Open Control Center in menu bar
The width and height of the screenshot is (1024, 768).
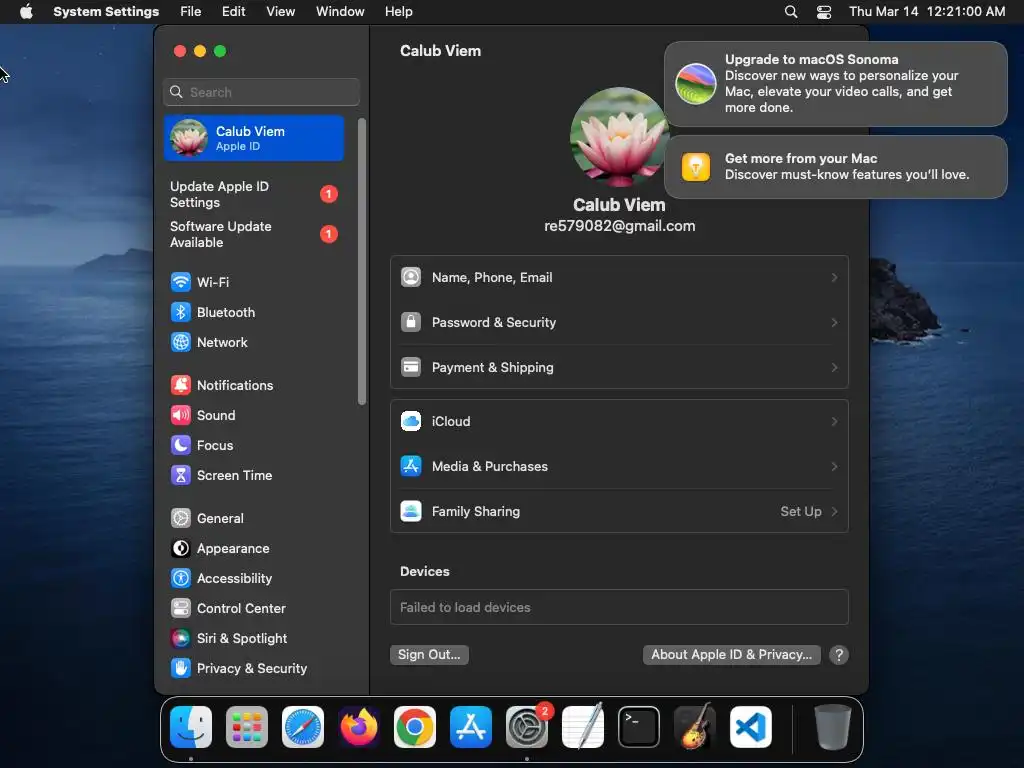[x=824, y=12]
